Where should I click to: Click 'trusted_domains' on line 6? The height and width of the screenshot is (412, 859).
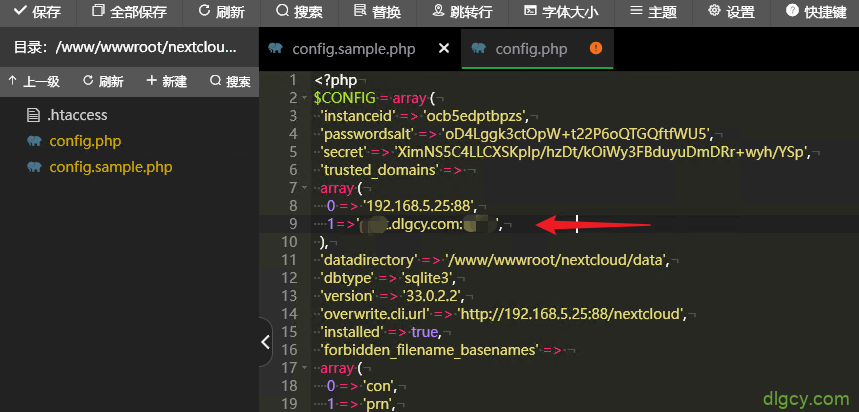(379, 170)
